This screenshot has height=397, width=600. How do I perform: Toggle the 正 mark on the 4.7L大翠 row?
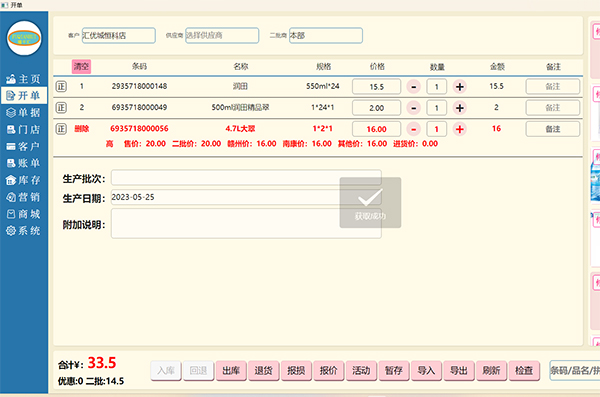click(x=61, y=129)
